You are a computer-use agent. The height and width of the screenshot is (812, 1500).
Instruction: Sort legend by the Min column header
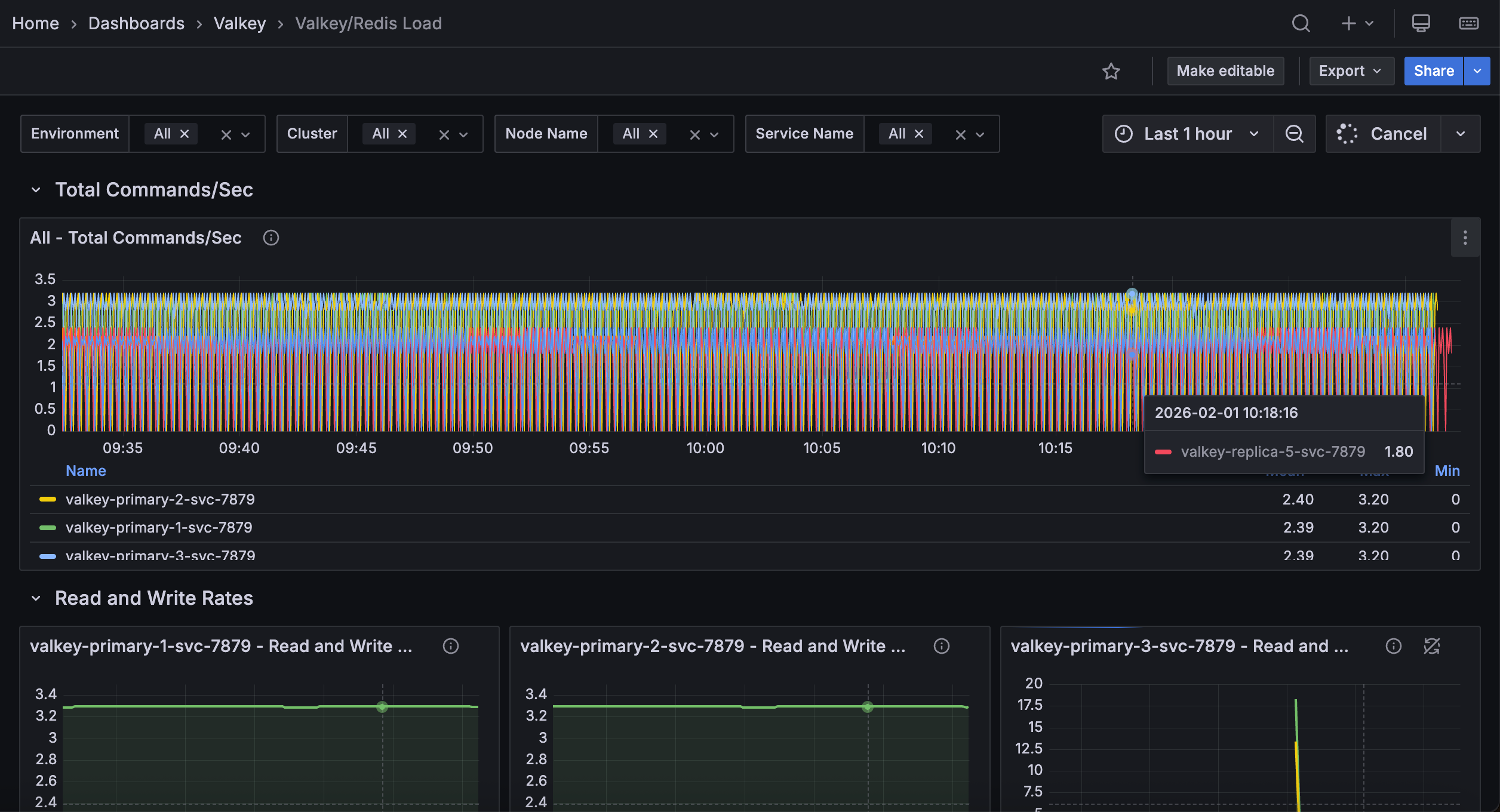[1447, 470]
